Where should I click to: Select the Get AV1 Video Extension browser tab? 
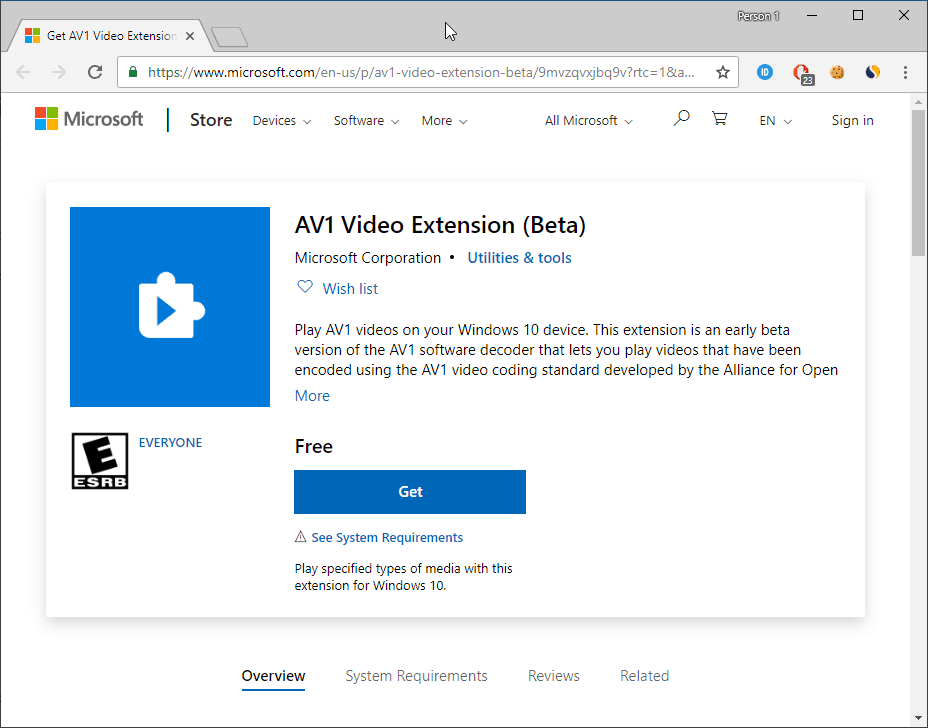coord(109,36)
